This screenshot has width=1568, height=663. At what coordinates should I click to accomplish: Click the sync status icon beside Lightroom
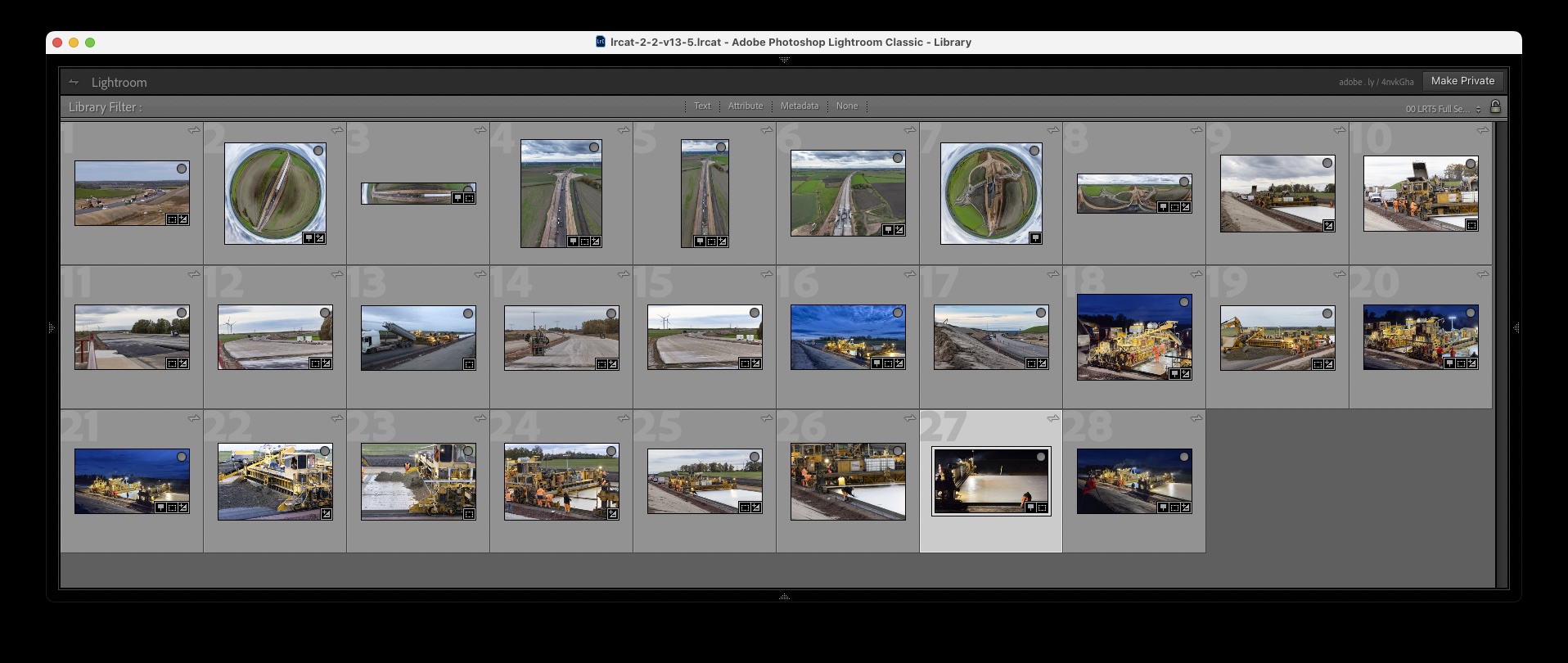74,82
